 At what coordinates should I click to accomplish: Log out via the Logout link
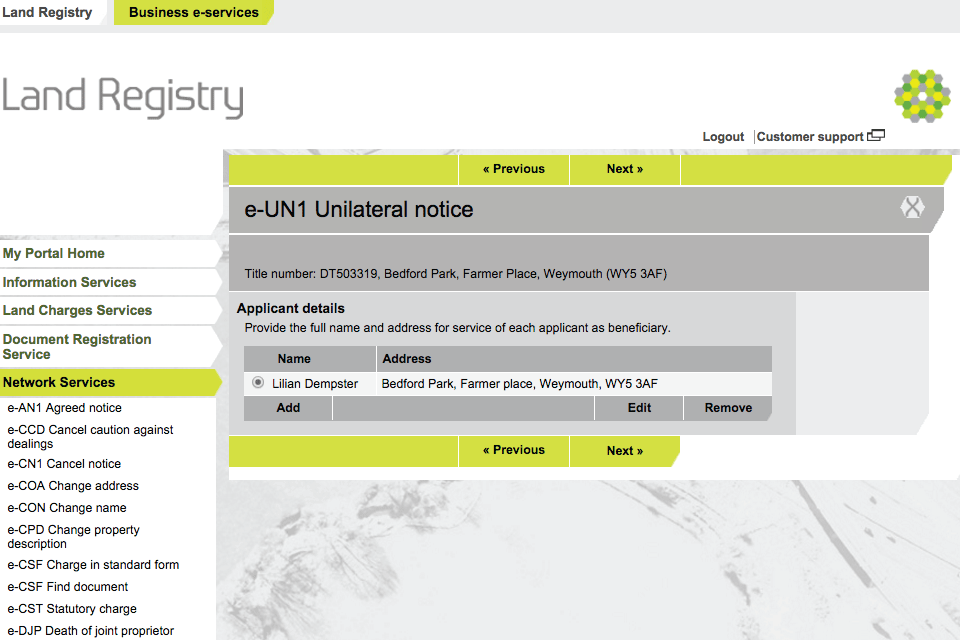[x=723, y=137]
